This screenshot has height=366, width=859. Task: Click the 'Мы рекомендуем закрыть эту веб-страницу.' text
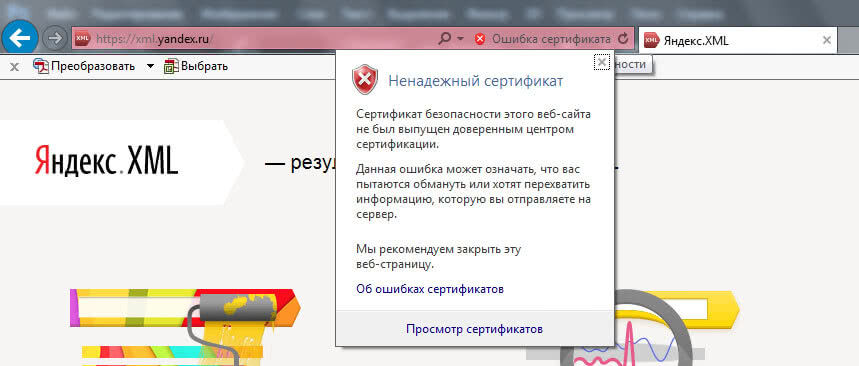coord(438,257)
